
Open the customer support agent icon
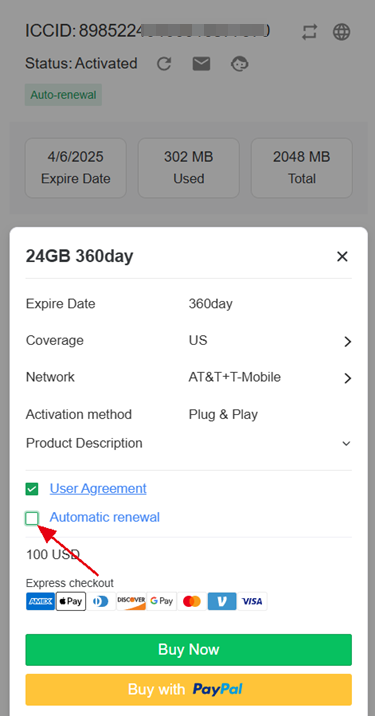239,63
